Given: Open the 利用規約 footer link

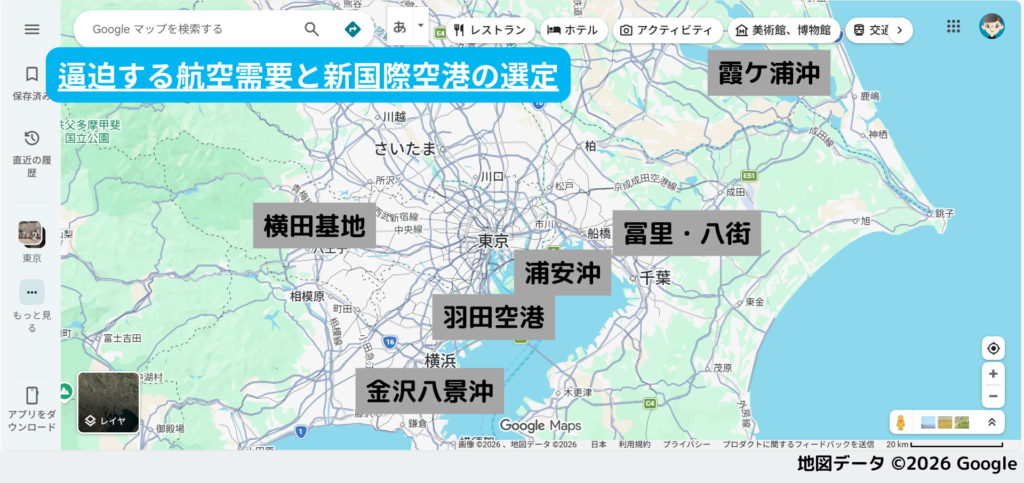Looking at the screenshot, I should point(634,444).
